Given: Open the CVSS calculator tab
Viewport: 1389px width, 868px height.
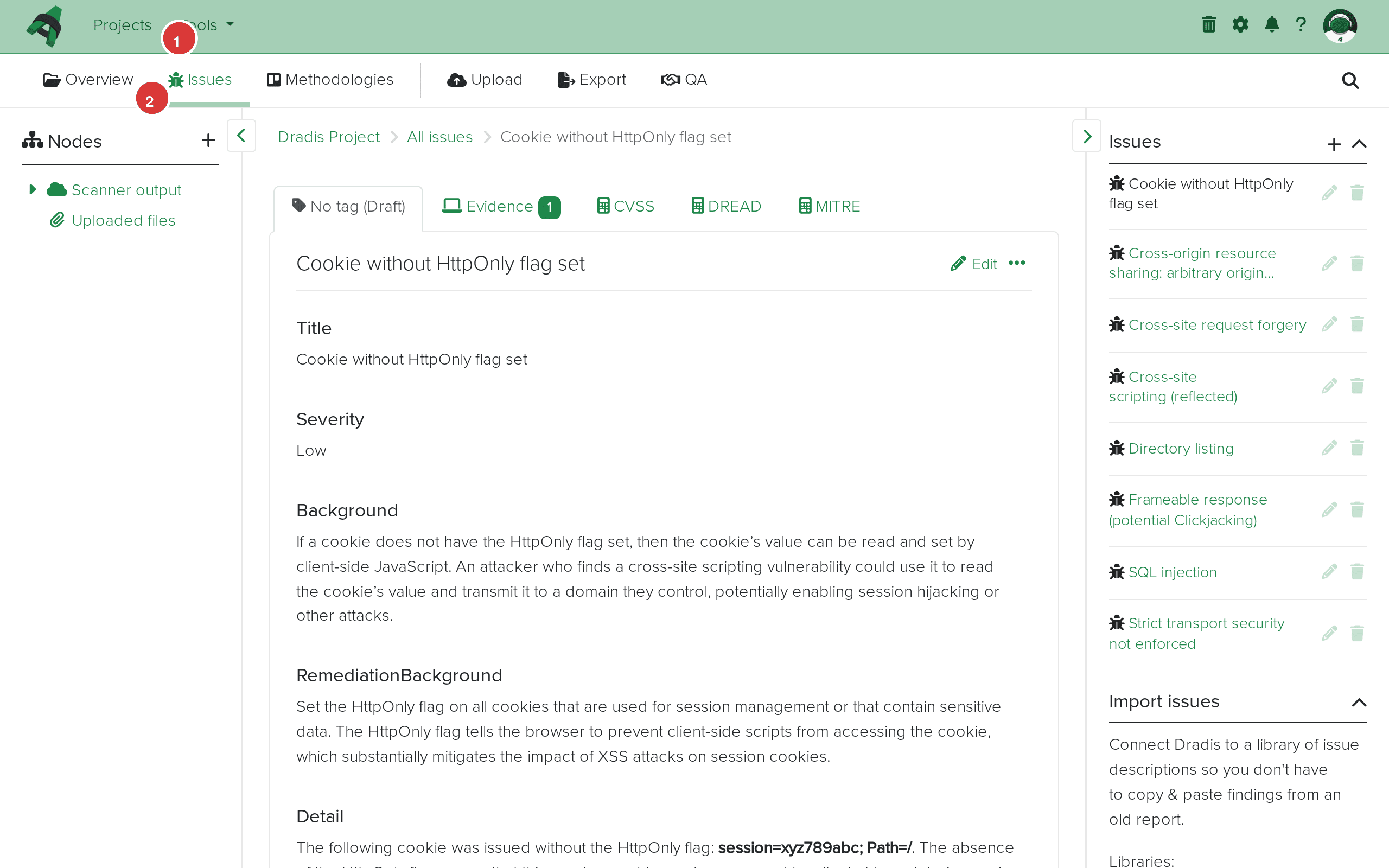Looking at the screenshot, I should point(626,206).
